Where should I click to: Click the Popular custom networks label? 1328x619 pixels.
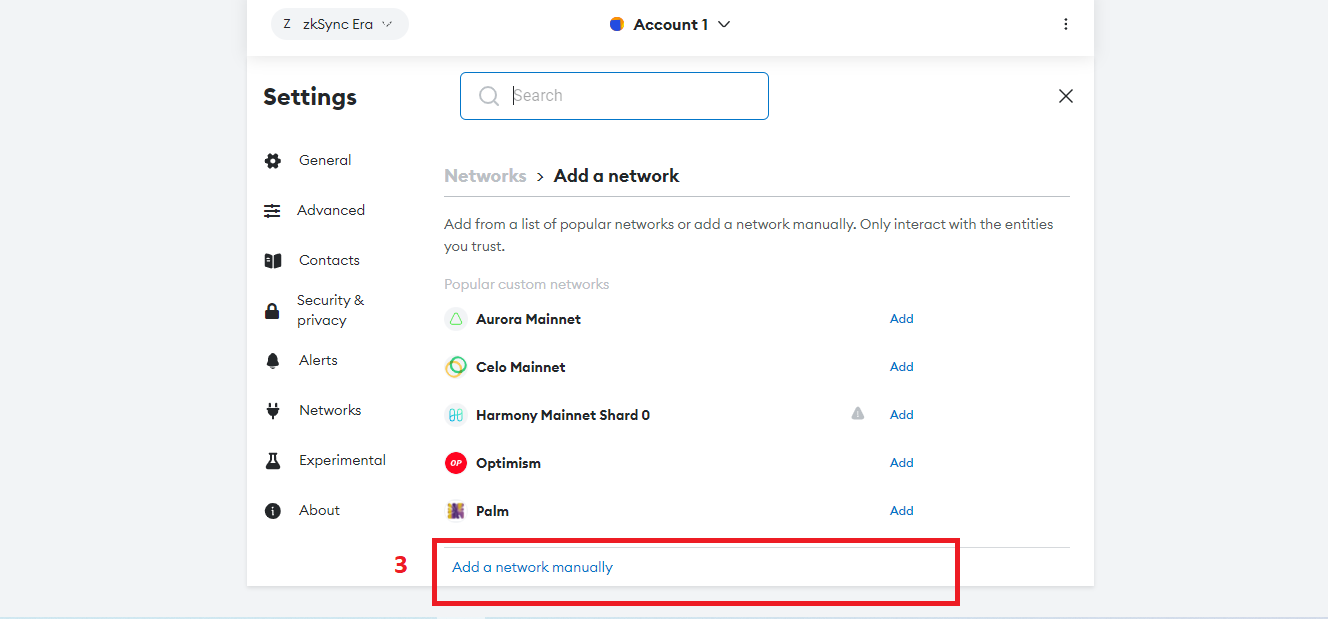click(527, 284)
